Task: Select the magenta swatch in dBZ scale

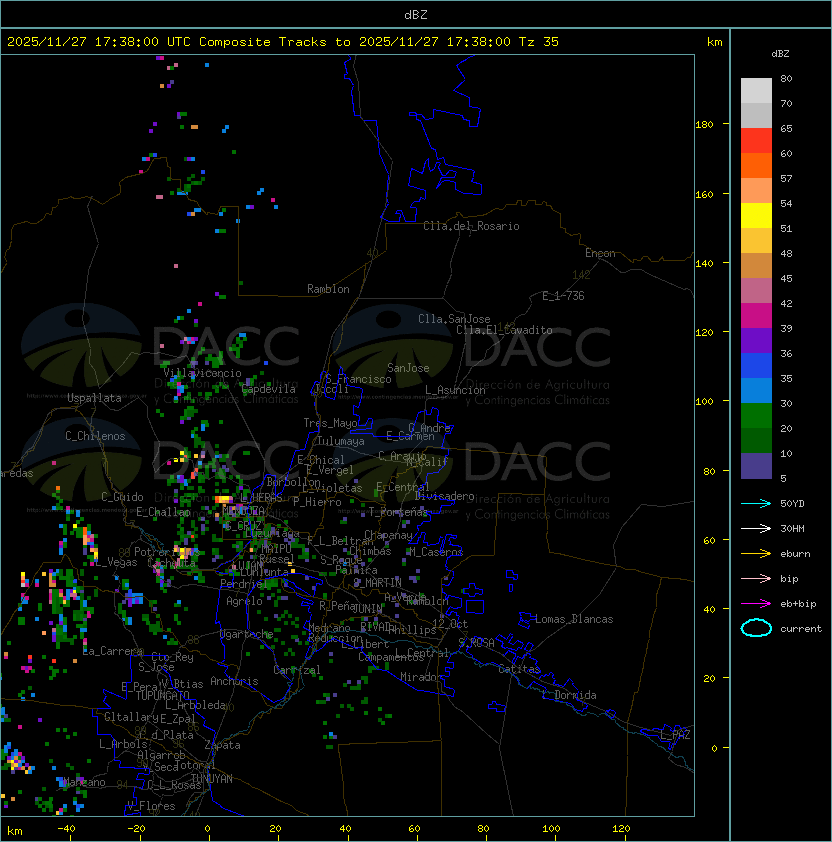Action: tap(756, 315)
